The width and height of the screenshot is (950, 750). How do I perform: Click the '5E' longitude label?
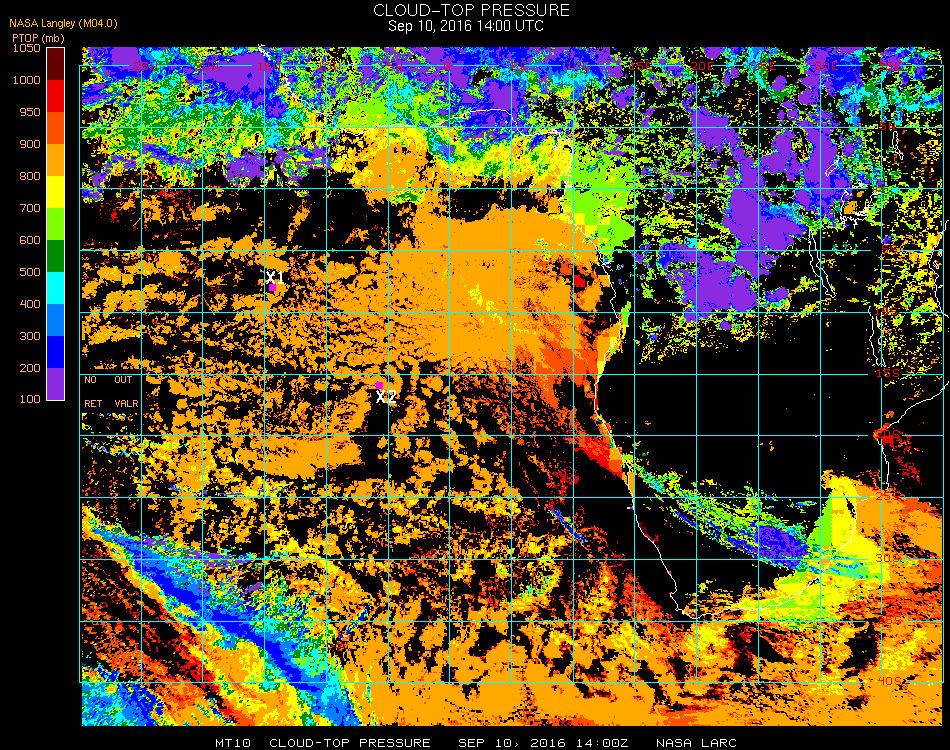(519, 65)
